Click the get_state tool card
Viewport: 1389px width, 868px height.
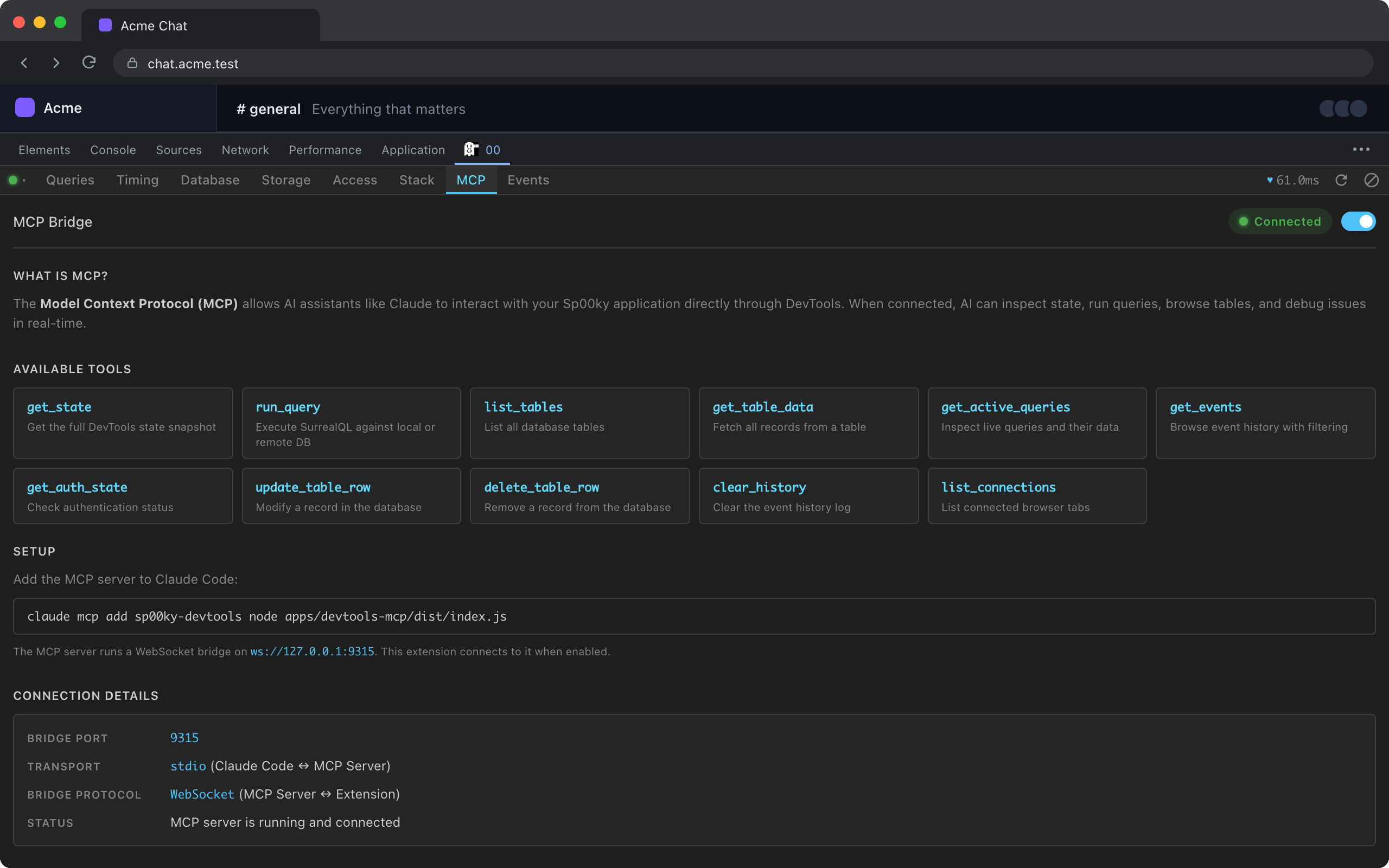pyautogui.click(x=123, y=423)
